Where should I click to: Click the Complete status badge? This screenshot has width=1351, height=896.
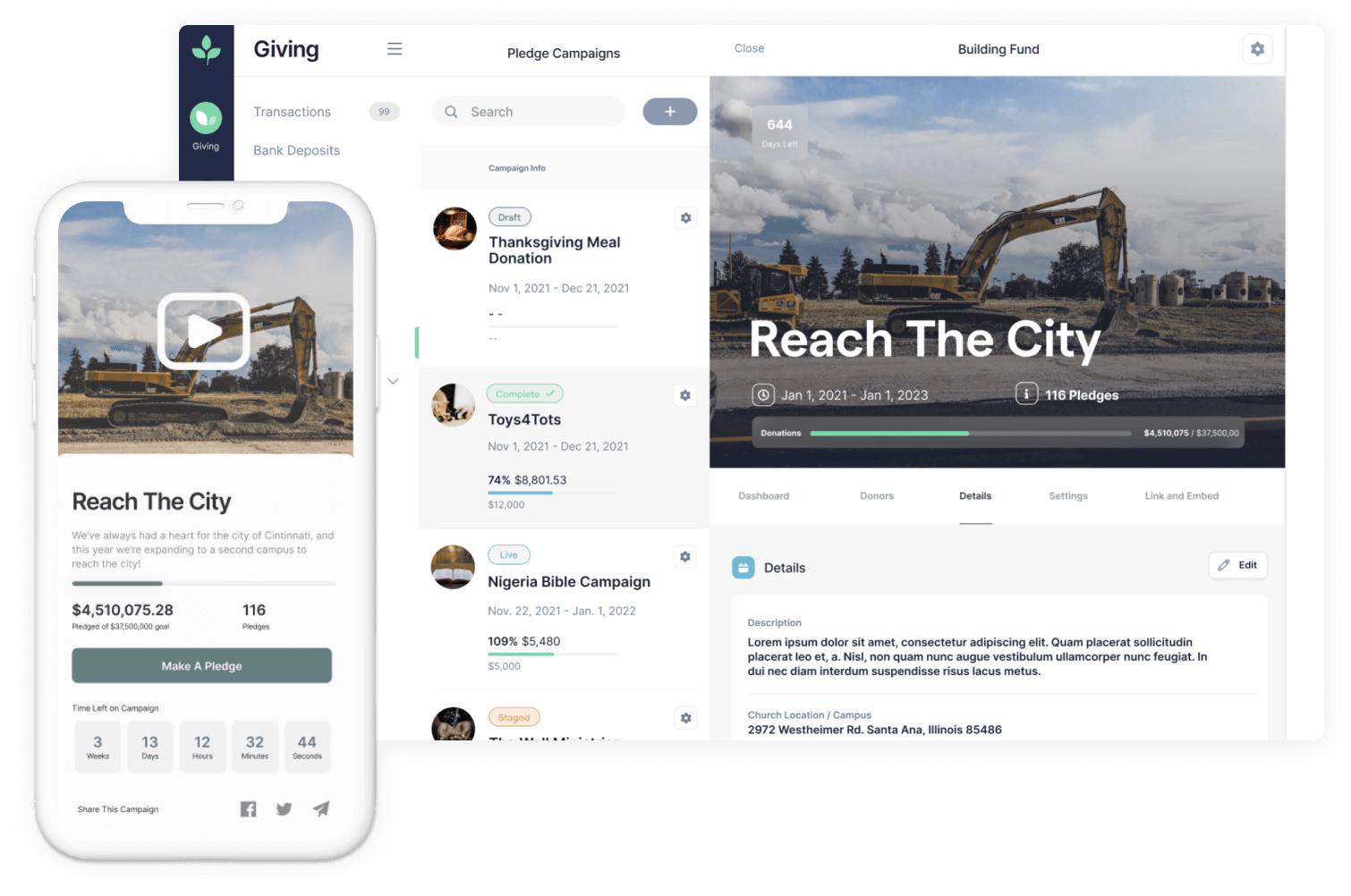(524, 393)
